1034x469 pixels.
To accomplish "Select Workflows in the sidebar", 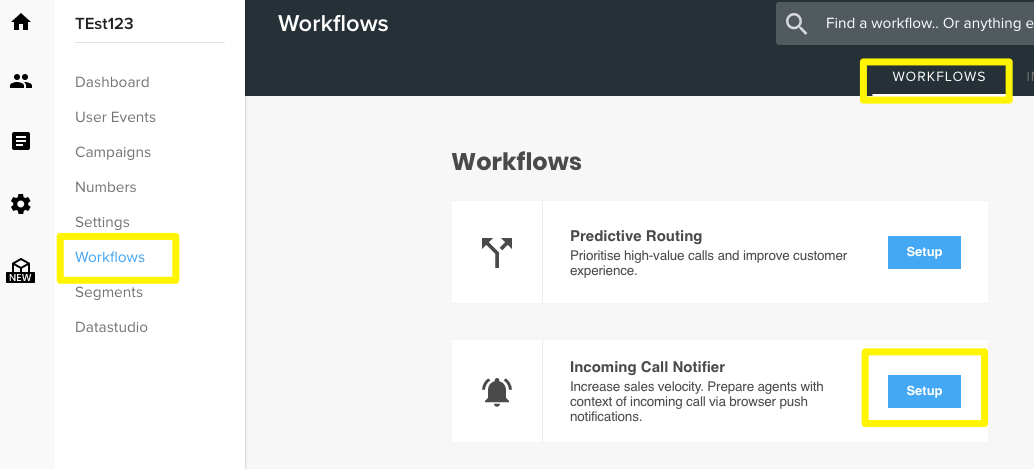I will (110, 257).
